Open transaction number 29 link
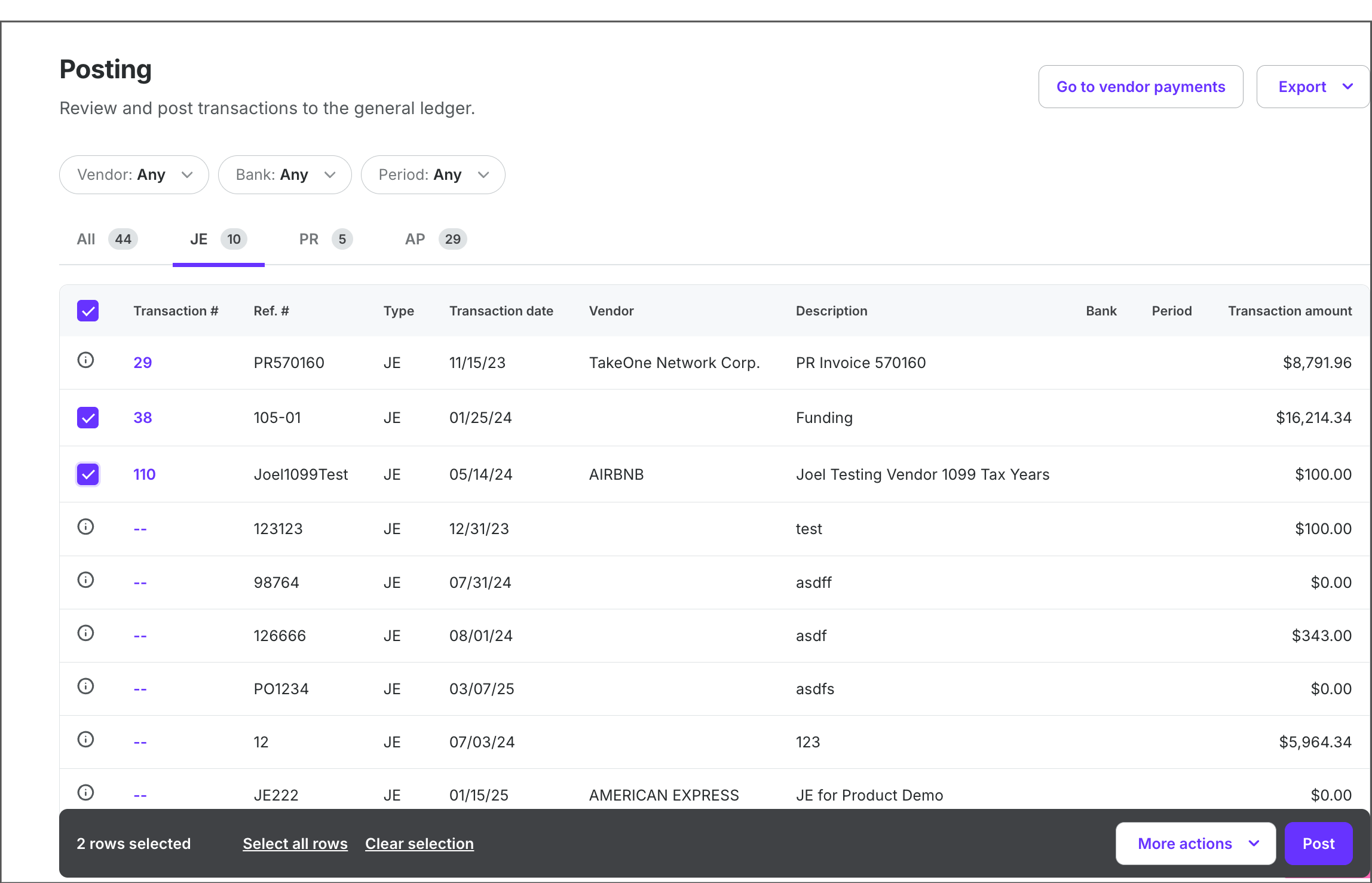Screen dimensions: 1372x883 click(x=143, y=363)
